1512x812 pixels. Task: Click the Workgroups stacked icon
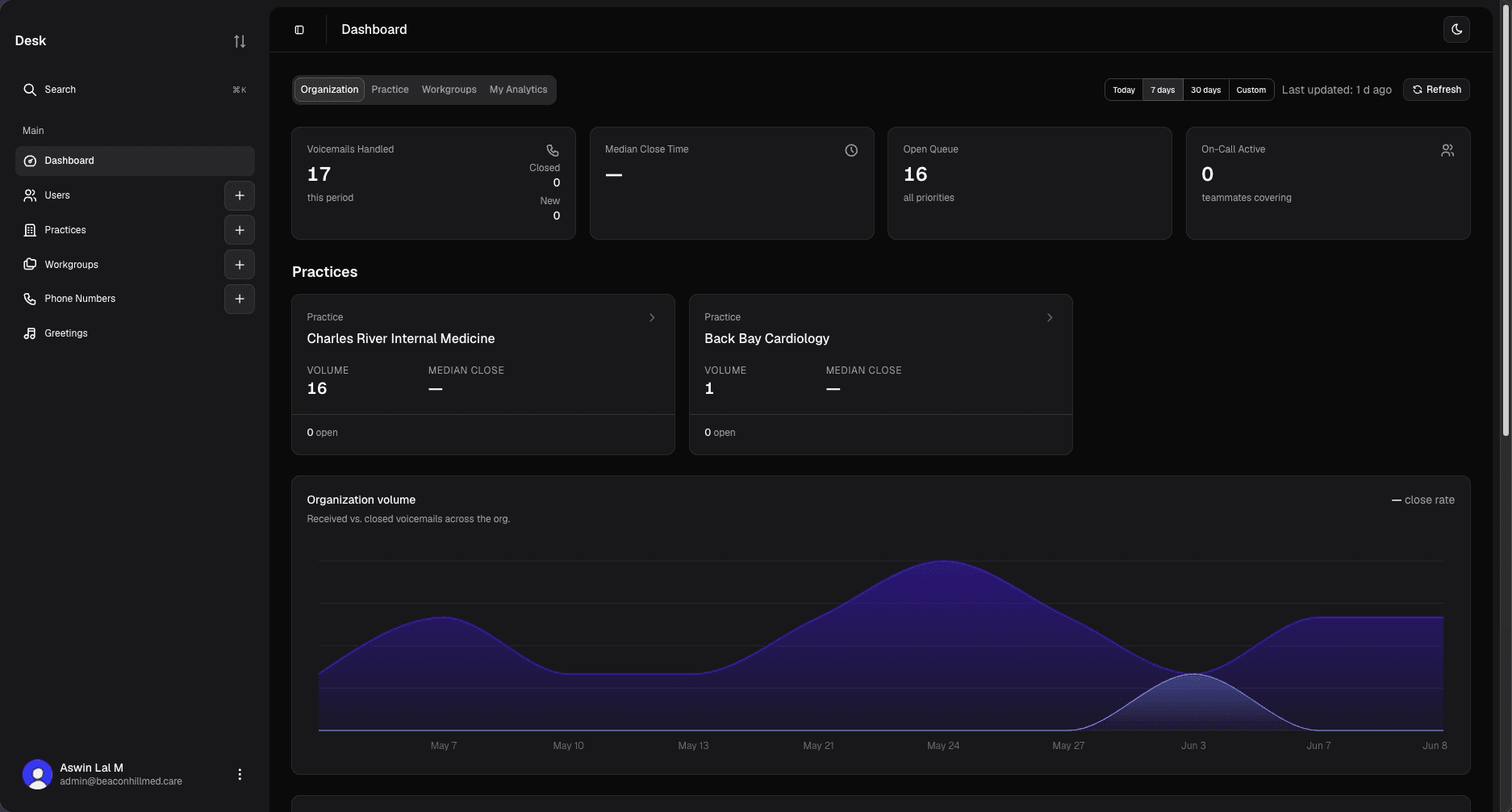click(30, 264)
